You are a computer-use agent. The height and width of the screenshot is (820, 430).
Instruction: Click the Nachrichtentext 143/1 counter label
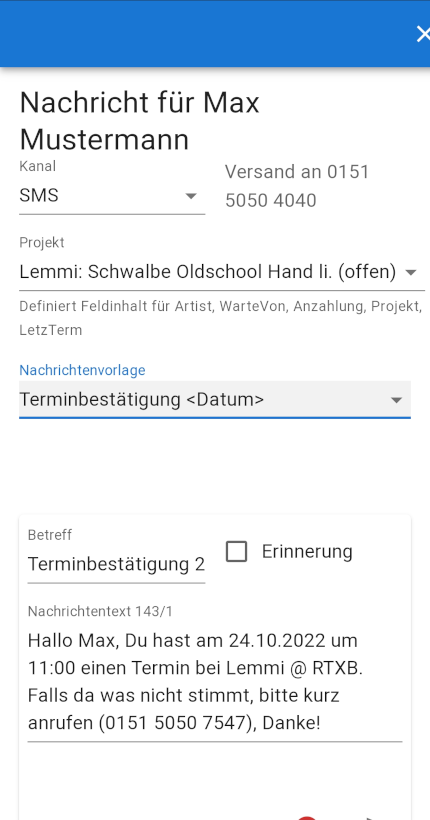(x=100, y=611)
